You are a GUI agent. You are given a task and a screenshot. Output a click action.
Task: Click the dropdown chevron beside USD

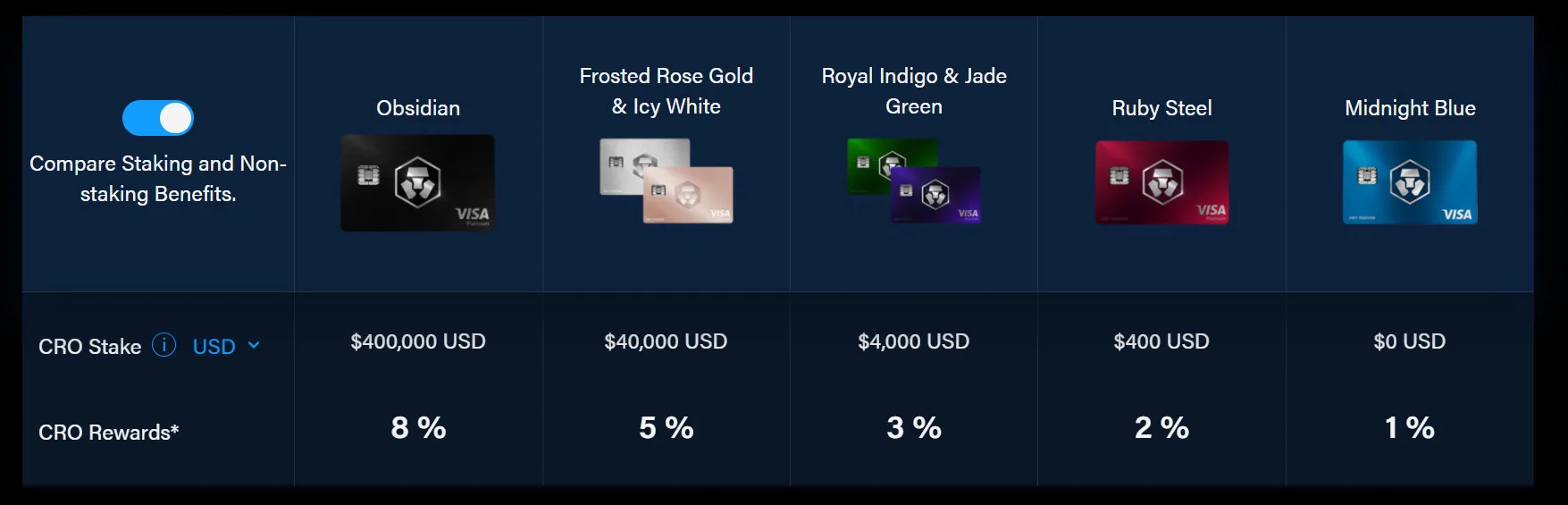[x=254, y=346]
